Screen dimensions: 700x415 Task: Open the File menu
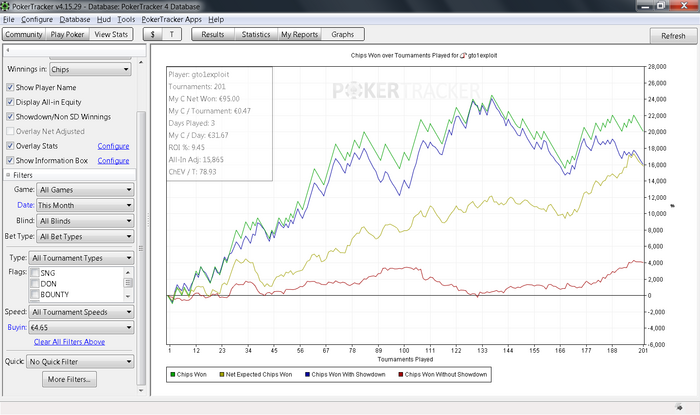click(9, 19)
